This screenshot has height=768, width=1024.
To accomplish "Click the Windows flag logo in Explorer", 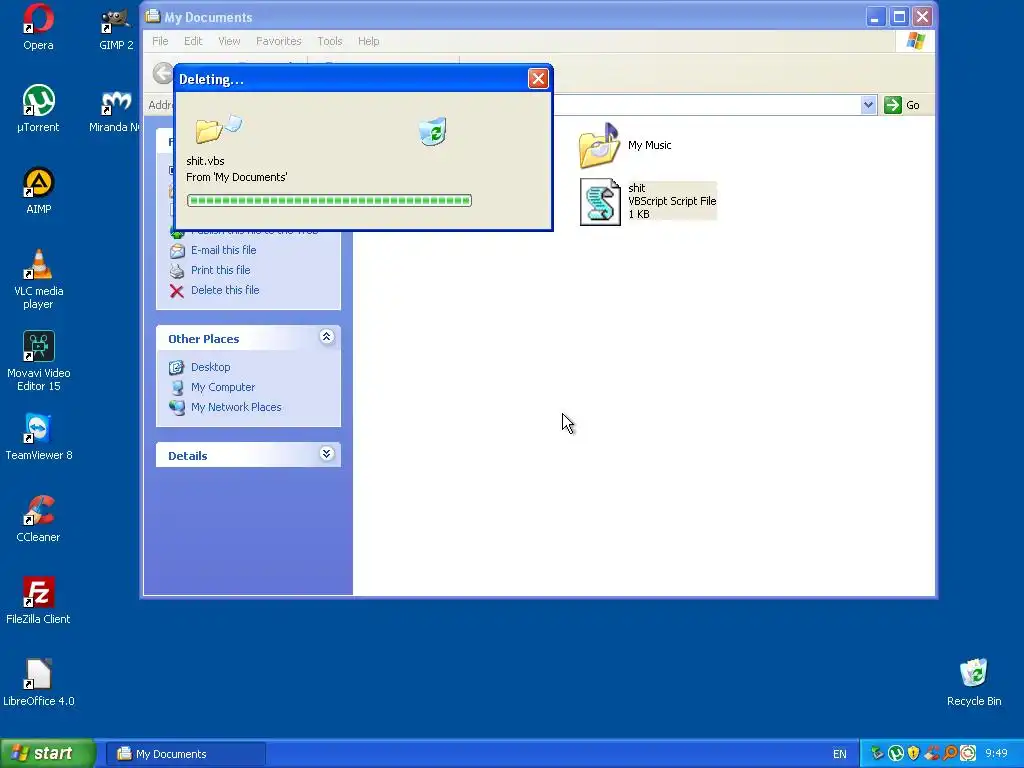I will coord(916,40).
